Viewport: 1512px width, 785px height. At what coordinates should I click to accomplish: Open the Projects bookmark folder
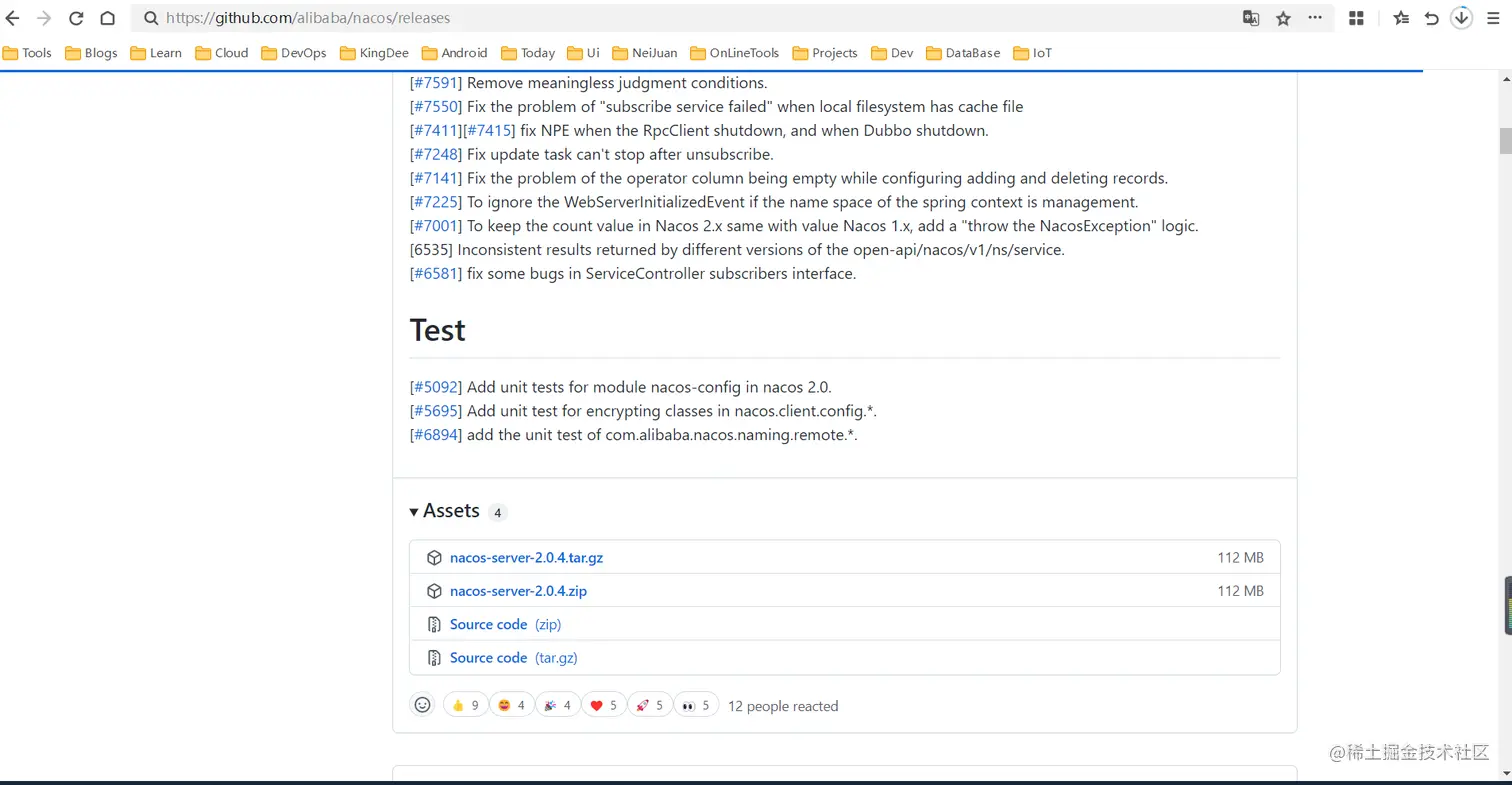[x=825, y=53]
